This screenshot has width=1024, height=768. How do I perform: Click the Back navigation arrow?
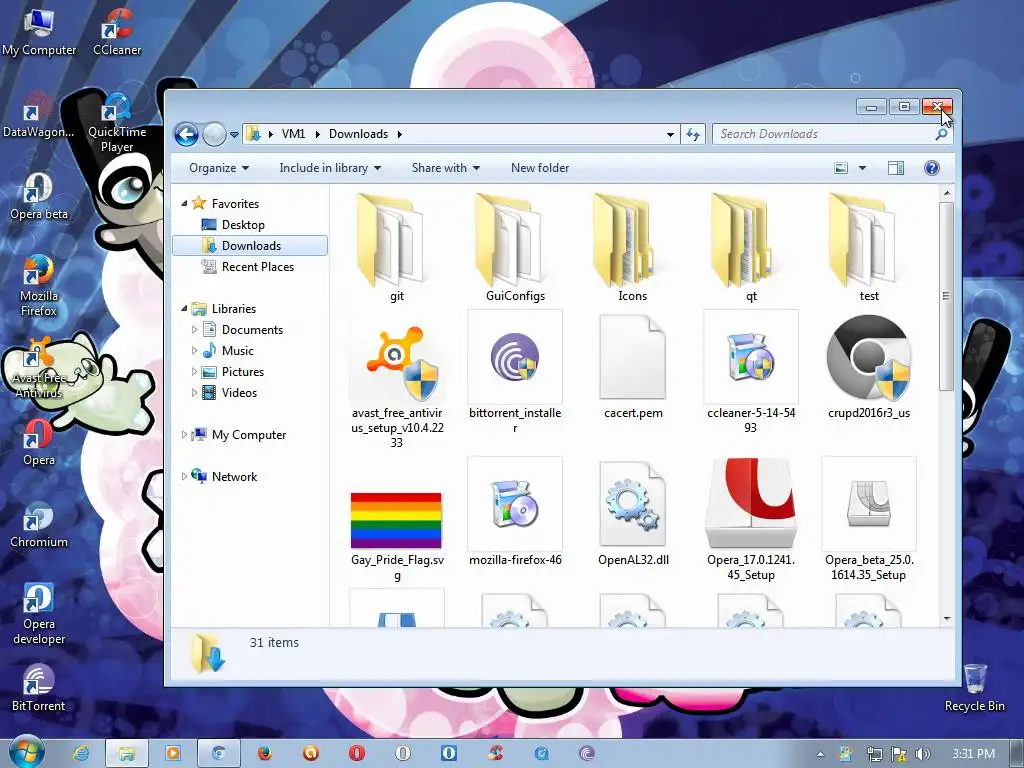pyautogui.click(x=186, y=135)
